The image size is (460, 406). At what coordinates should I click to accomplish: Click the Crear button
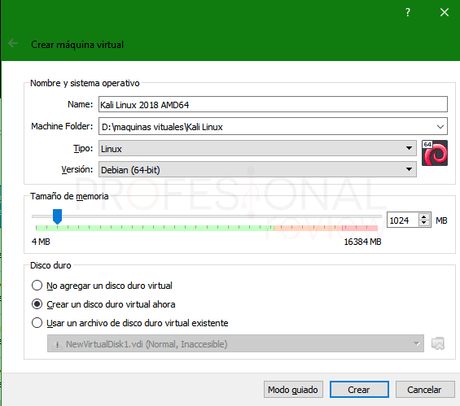359,390
